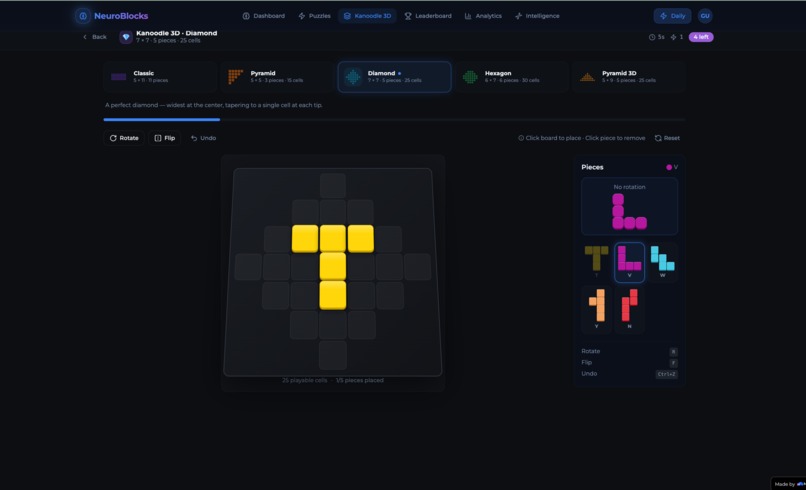Choose the magenta V piece

pyautogui.click(x=629, y=262)
